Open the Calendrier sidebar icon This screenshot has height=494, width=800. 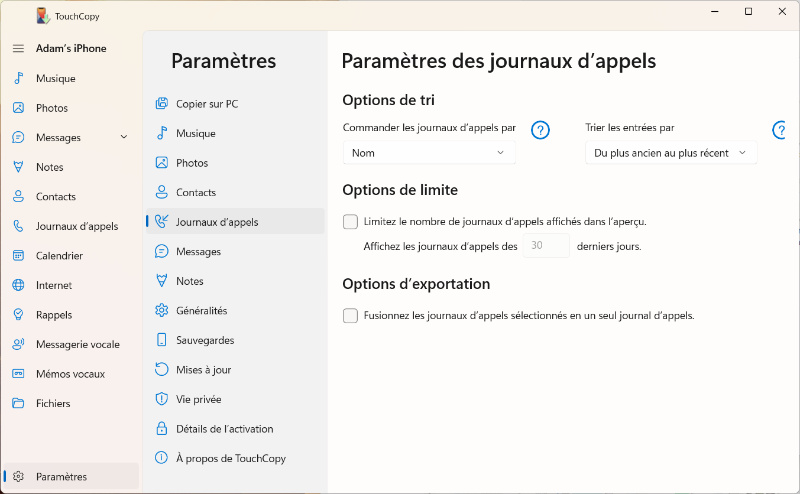pyautogui.click(x=18, y=256)
